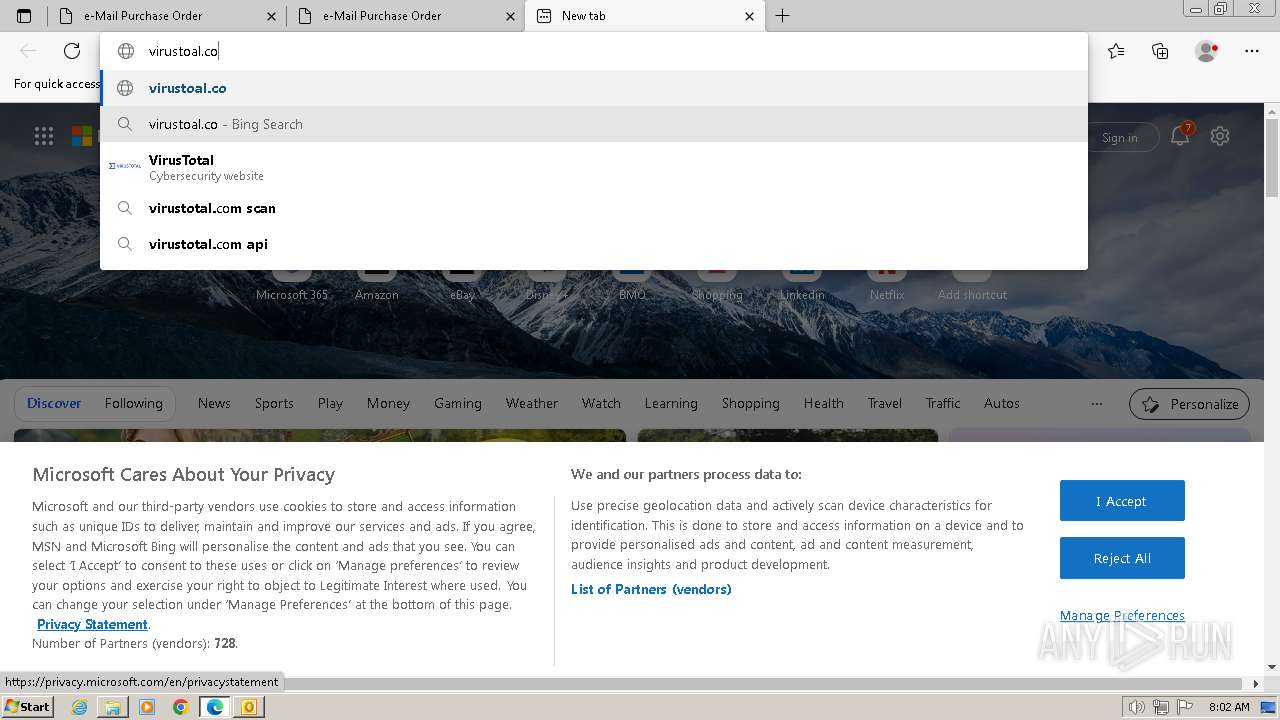Open the Windows Start menu
This screenshot has width=1280, height=720.
[28, 707]
